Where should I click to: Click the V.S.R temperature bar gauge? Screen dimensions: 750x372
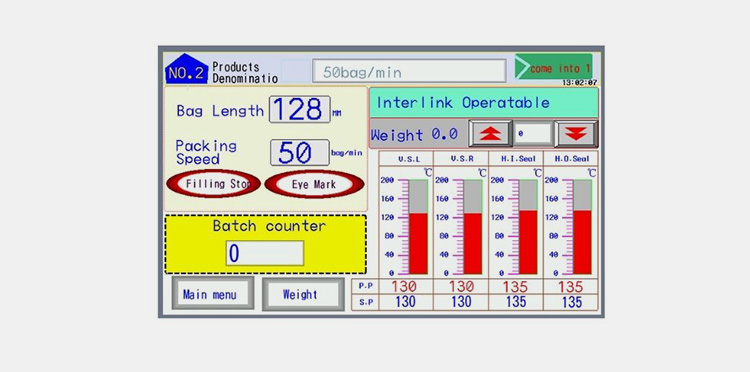[473, 227]
